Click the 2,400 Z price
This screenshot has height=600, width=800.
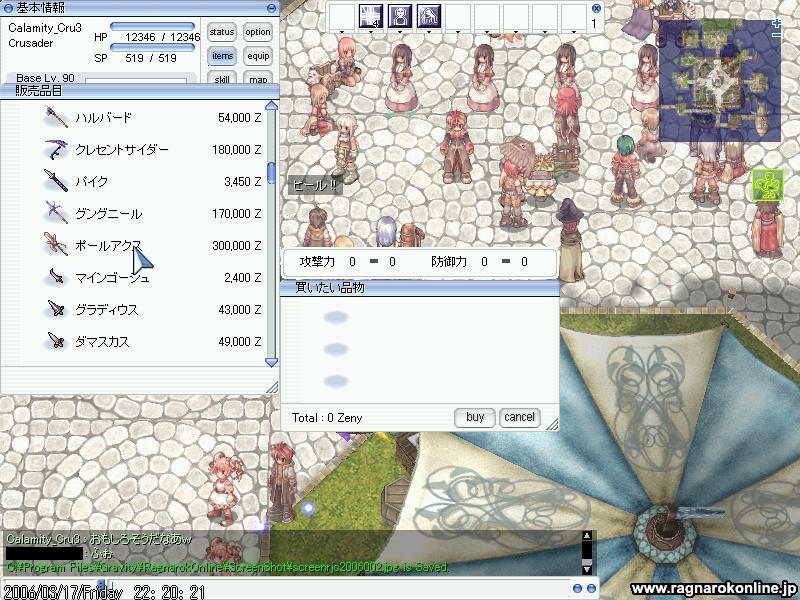click(243, 278)
